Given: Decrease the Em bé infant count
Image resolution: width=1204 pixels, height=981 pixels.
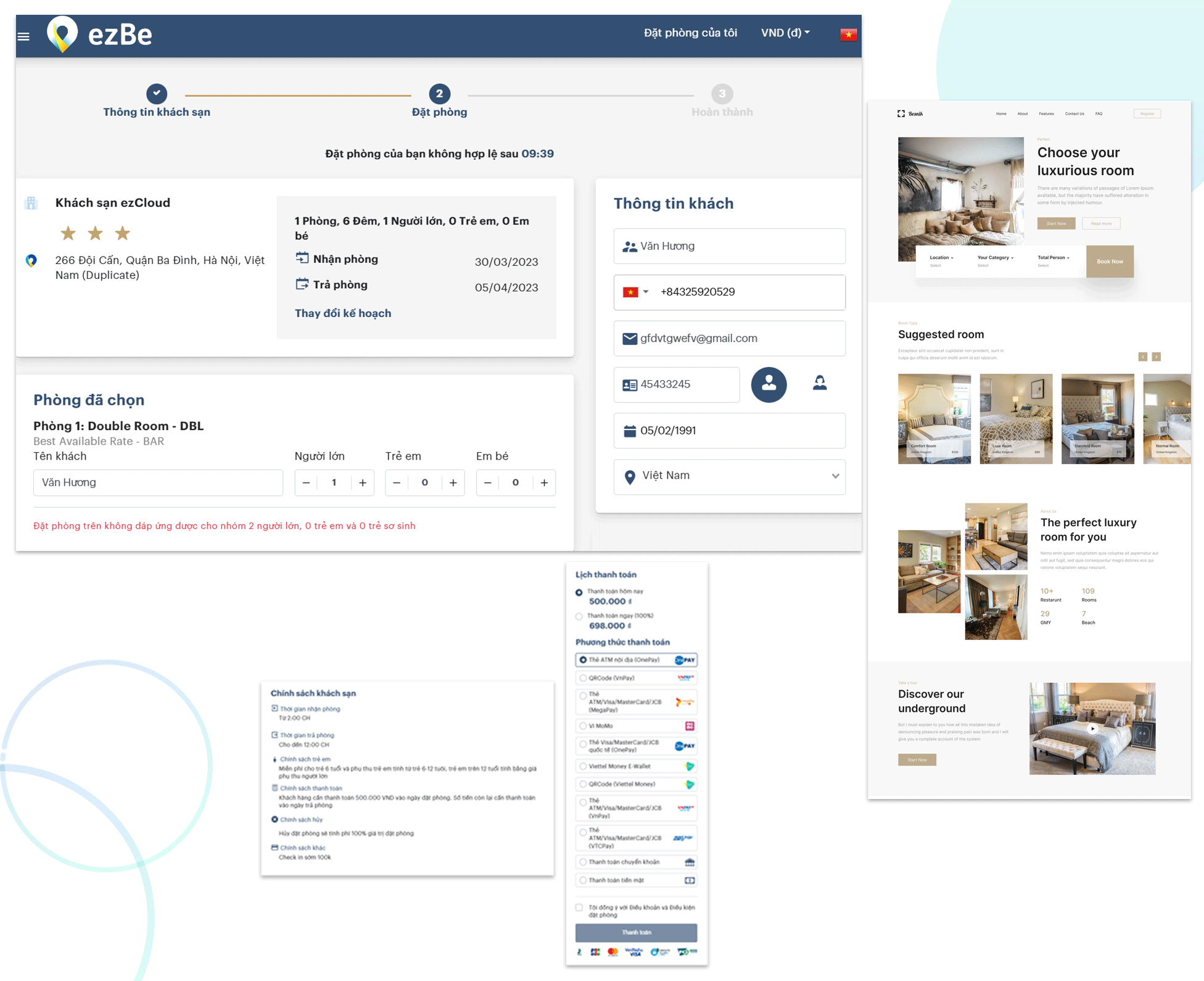Looking at the screenshot, I should point(487,483).
